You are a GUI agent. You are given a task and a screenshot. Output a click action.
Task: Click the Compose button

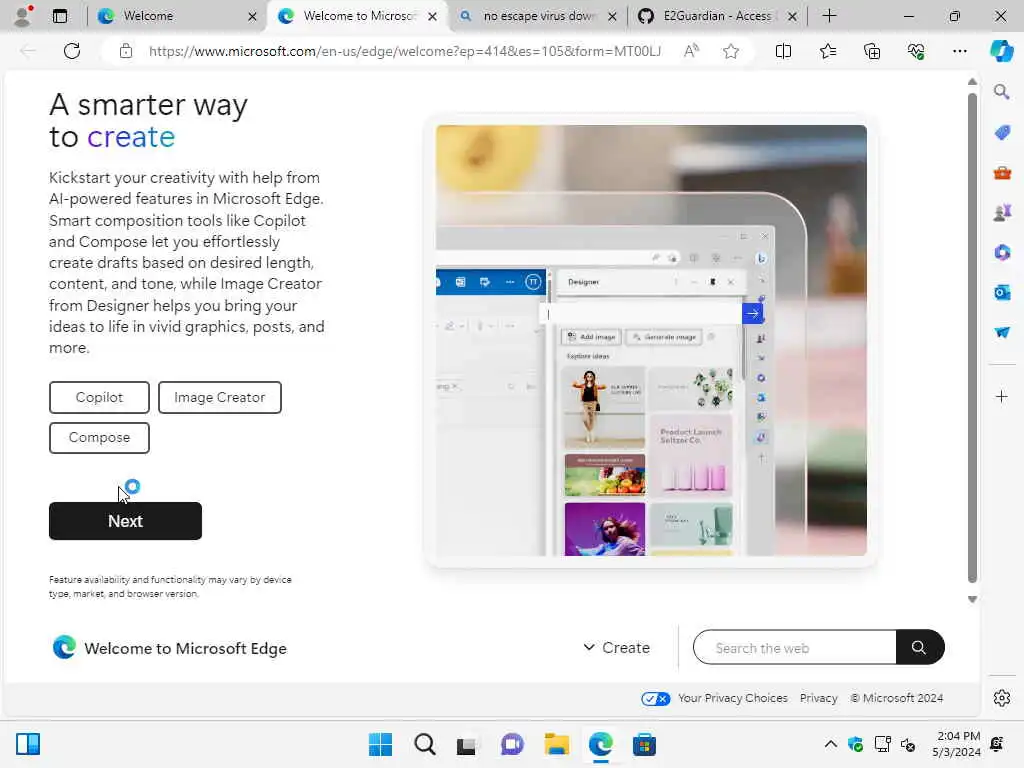[x=99, y=437]
